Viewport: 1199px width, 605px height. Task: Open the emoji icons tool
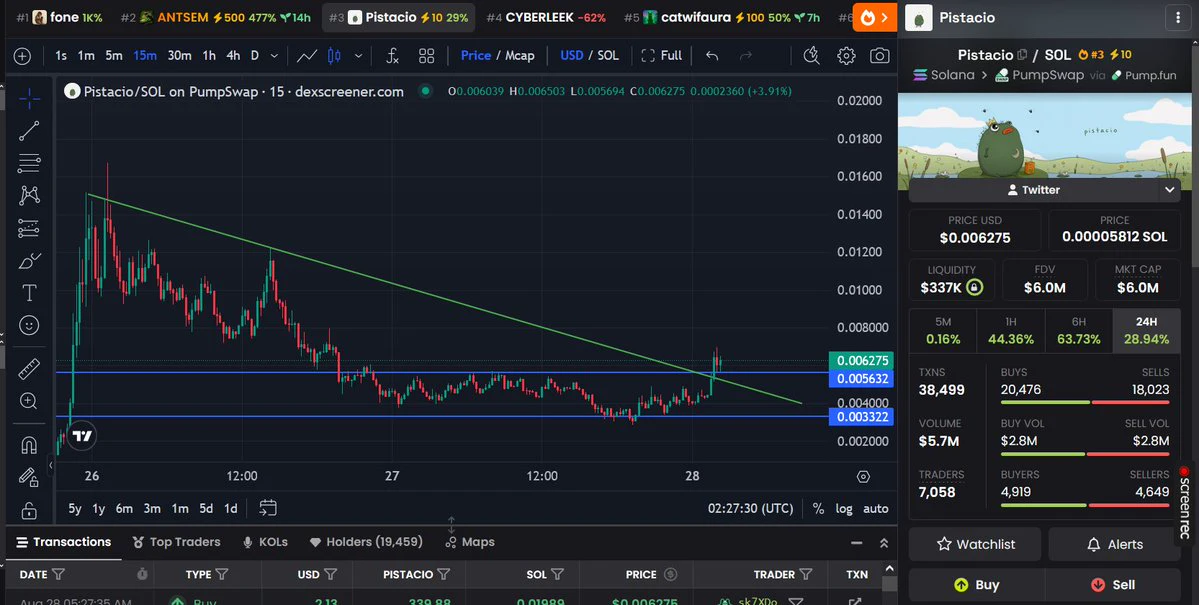[29, 326]
